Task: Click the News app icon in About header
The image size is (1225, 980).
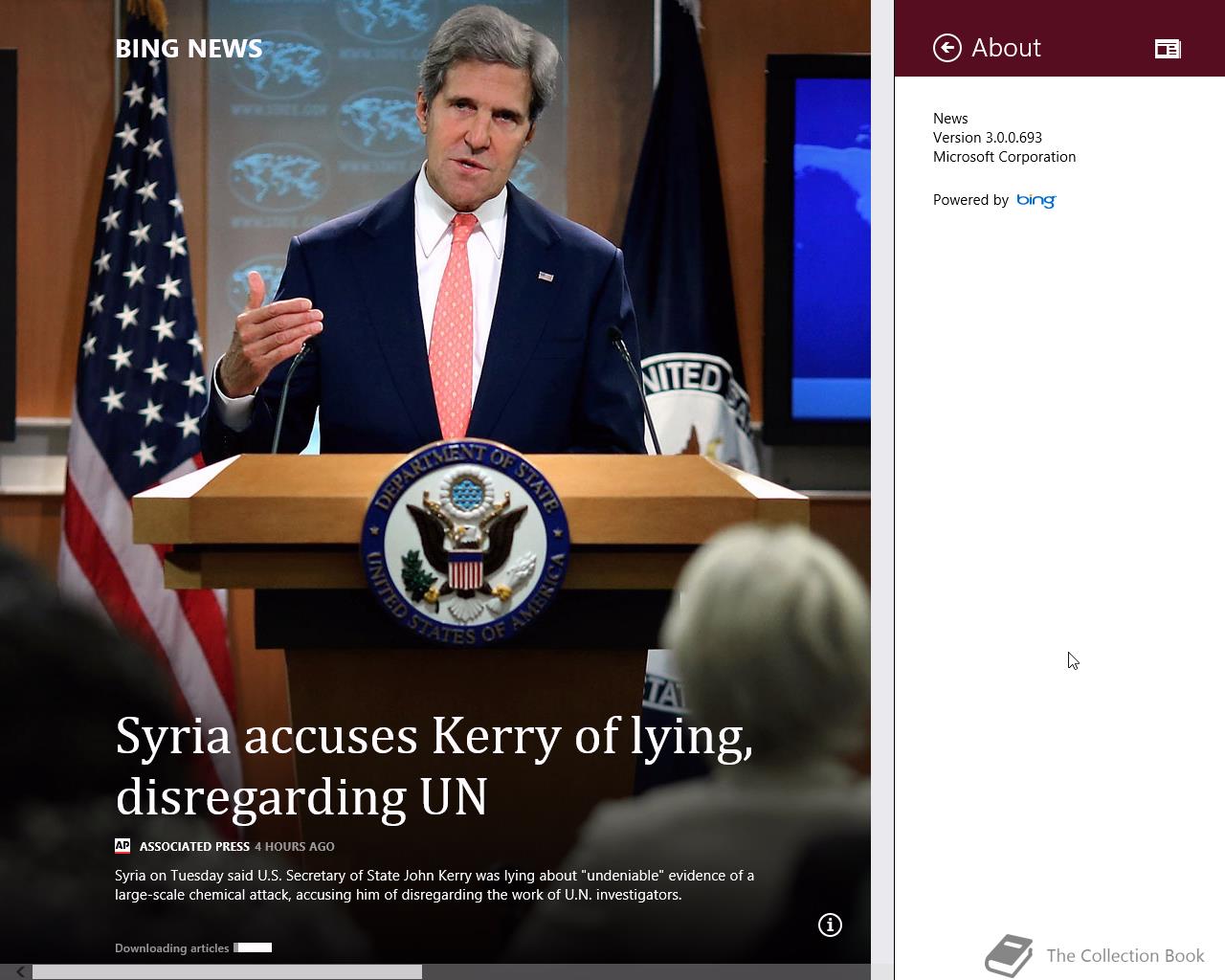Action: pos(1168,49)
